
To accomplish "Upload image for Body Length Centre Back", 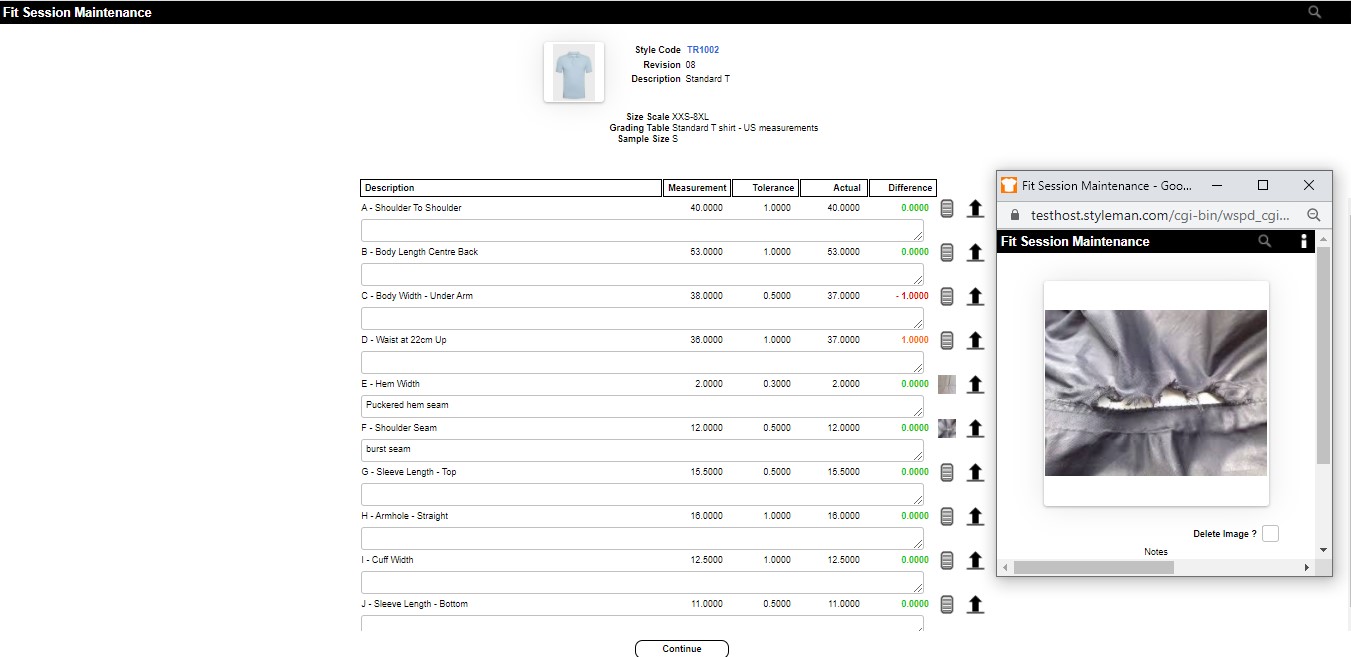I will coord(976,252).
